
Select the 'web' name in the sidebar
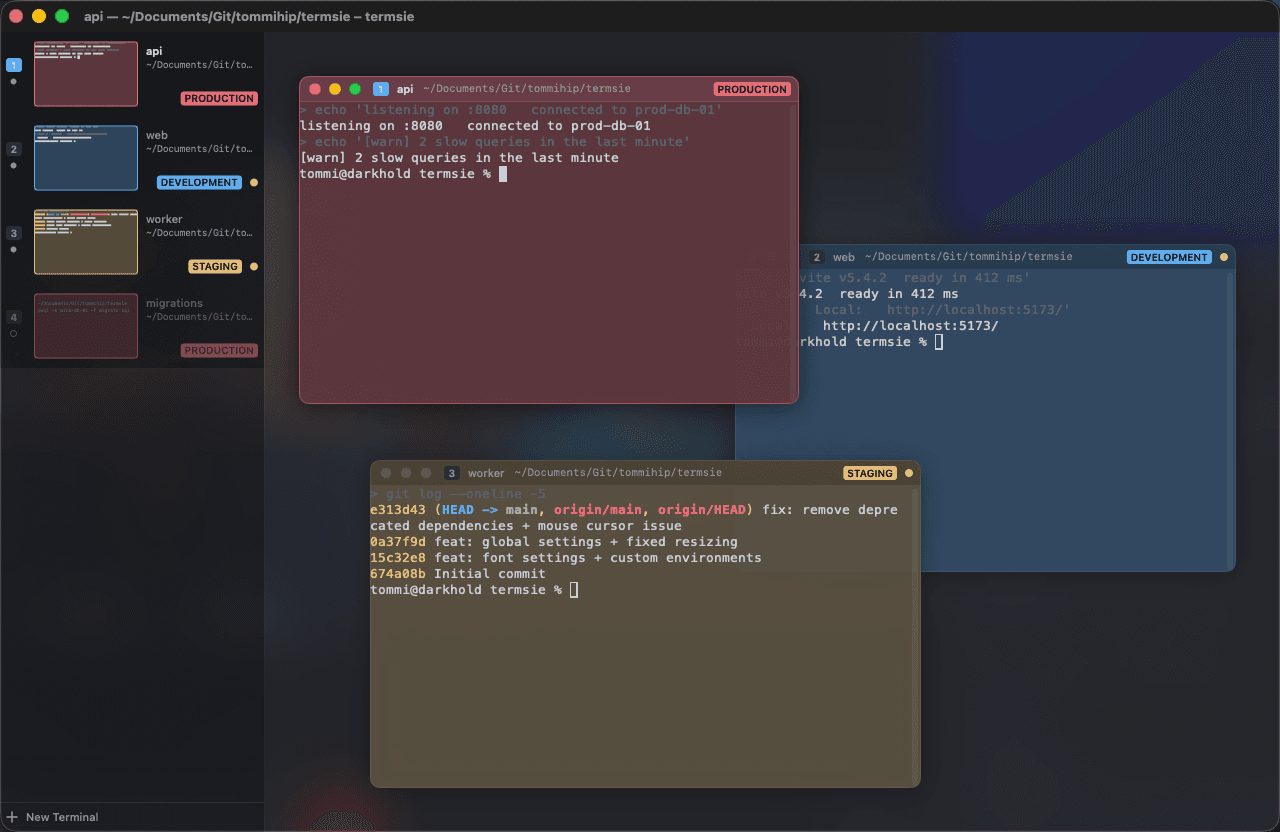coord(157,135)
